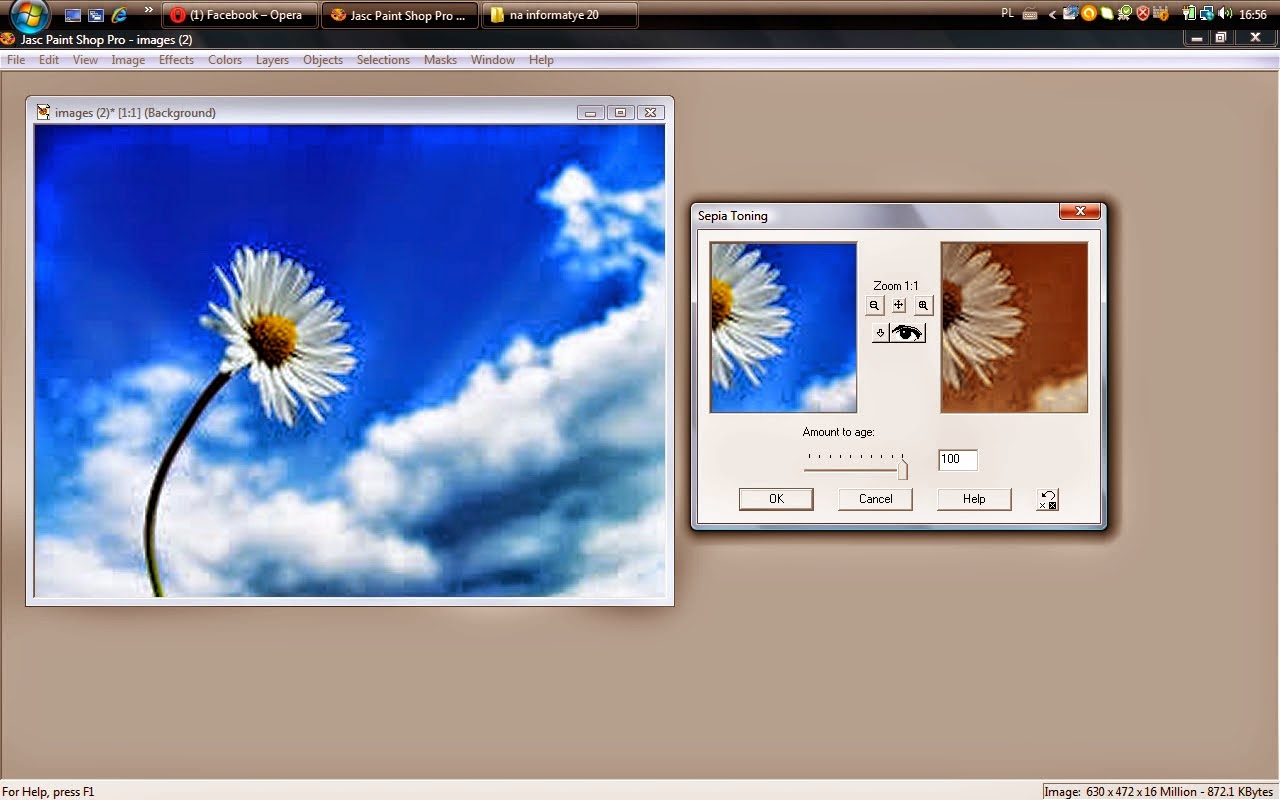Screen dimensions: 1280x800
Task: Click the sepia result preview thumbnail
Action: coord(1014,327)
